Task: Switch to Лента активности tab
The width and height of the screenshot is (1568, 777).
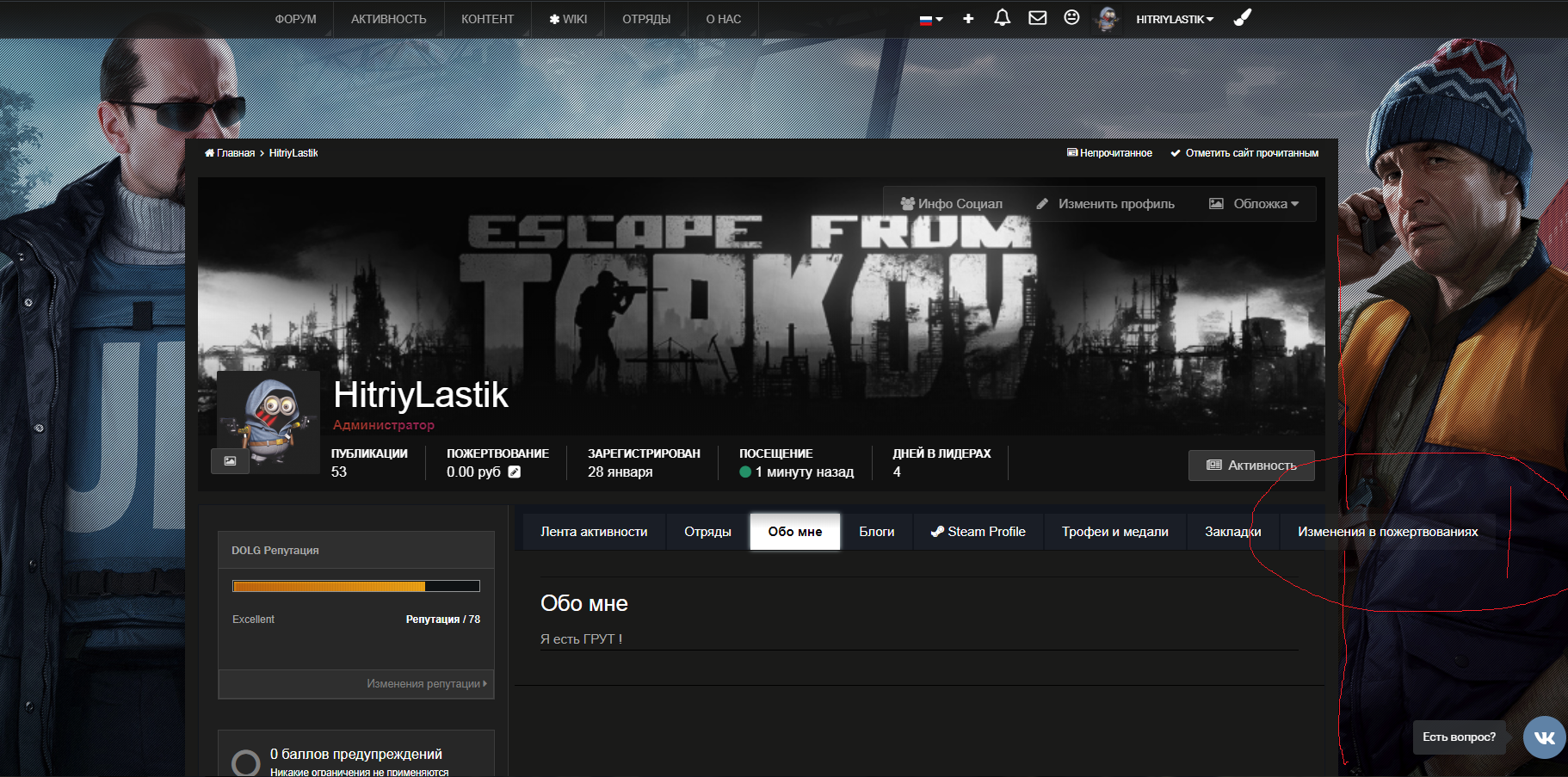Action: 594,532
